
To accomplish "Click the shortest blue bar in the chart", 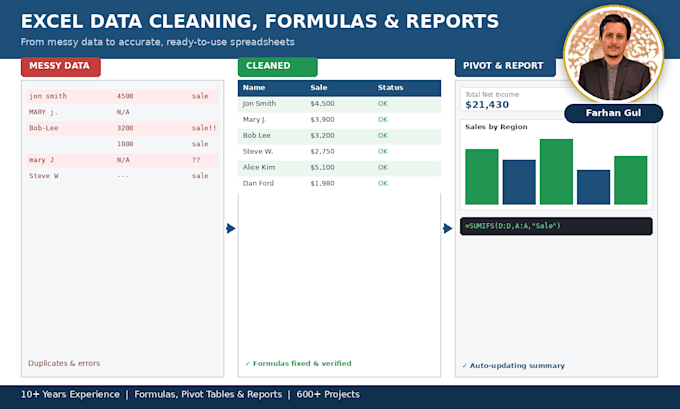I will tap(593, 187).
